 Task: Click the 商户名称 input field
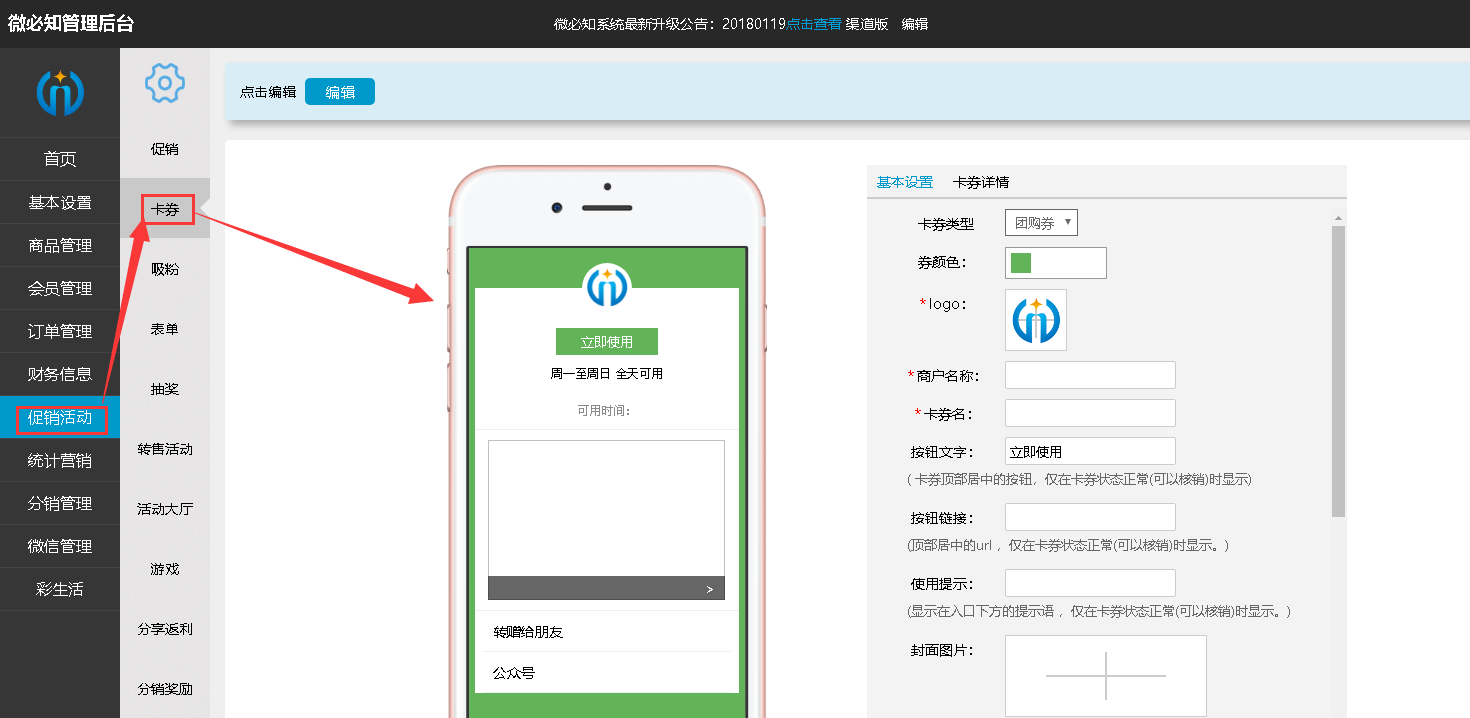[x=1090, y=375]
